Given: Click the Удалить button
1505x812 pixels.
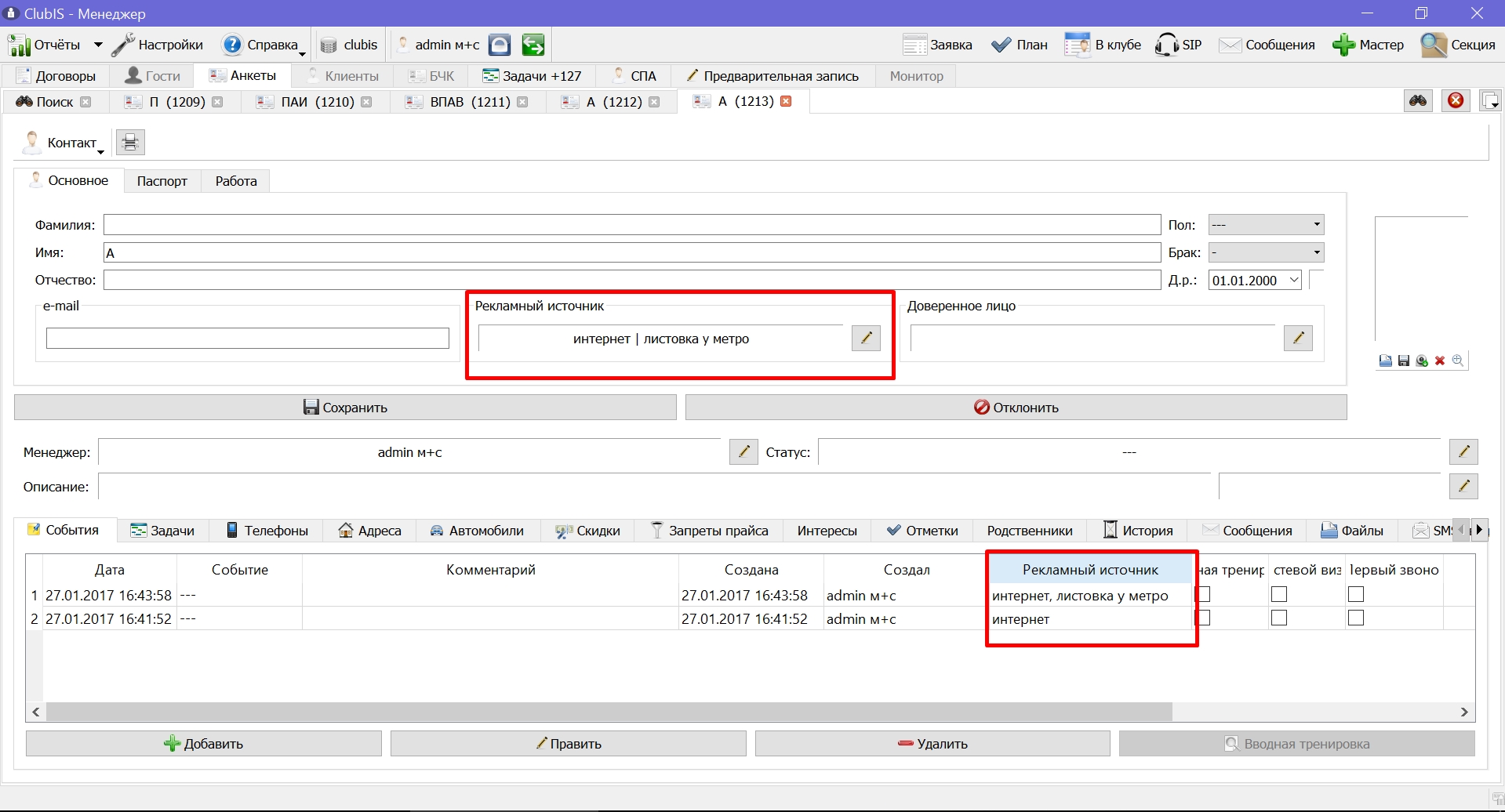Looking at the screenshot, I should pyautogui.click(x=932, y=744).
